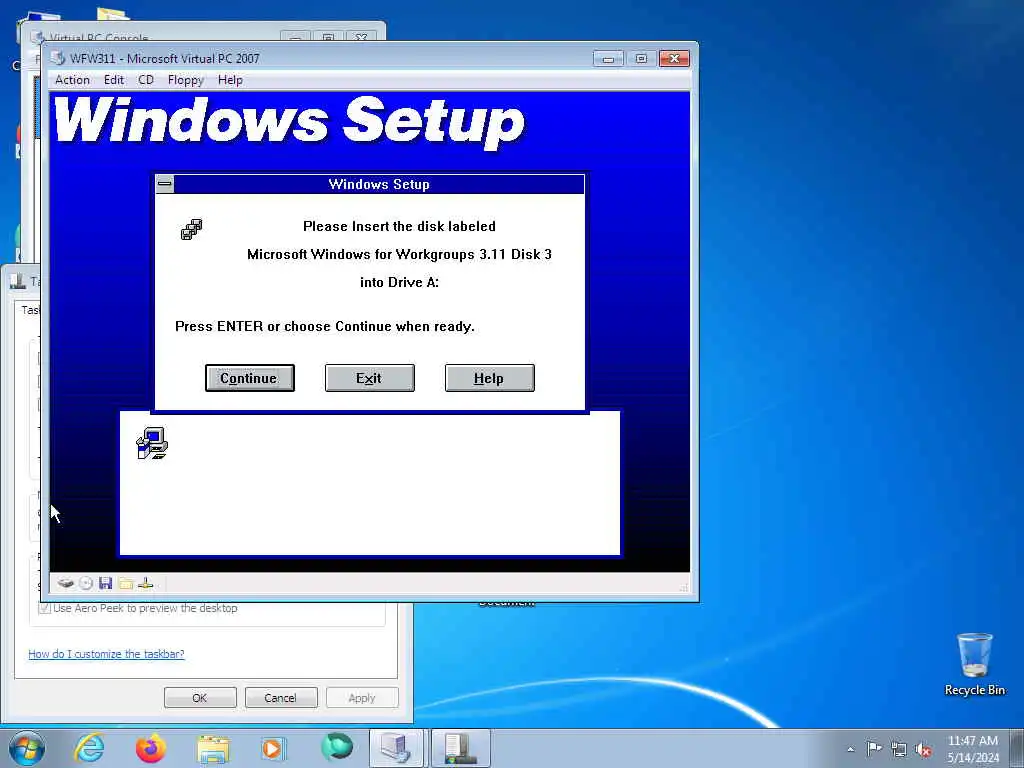Switch to the Taskbar properties taskbar button

461,748
